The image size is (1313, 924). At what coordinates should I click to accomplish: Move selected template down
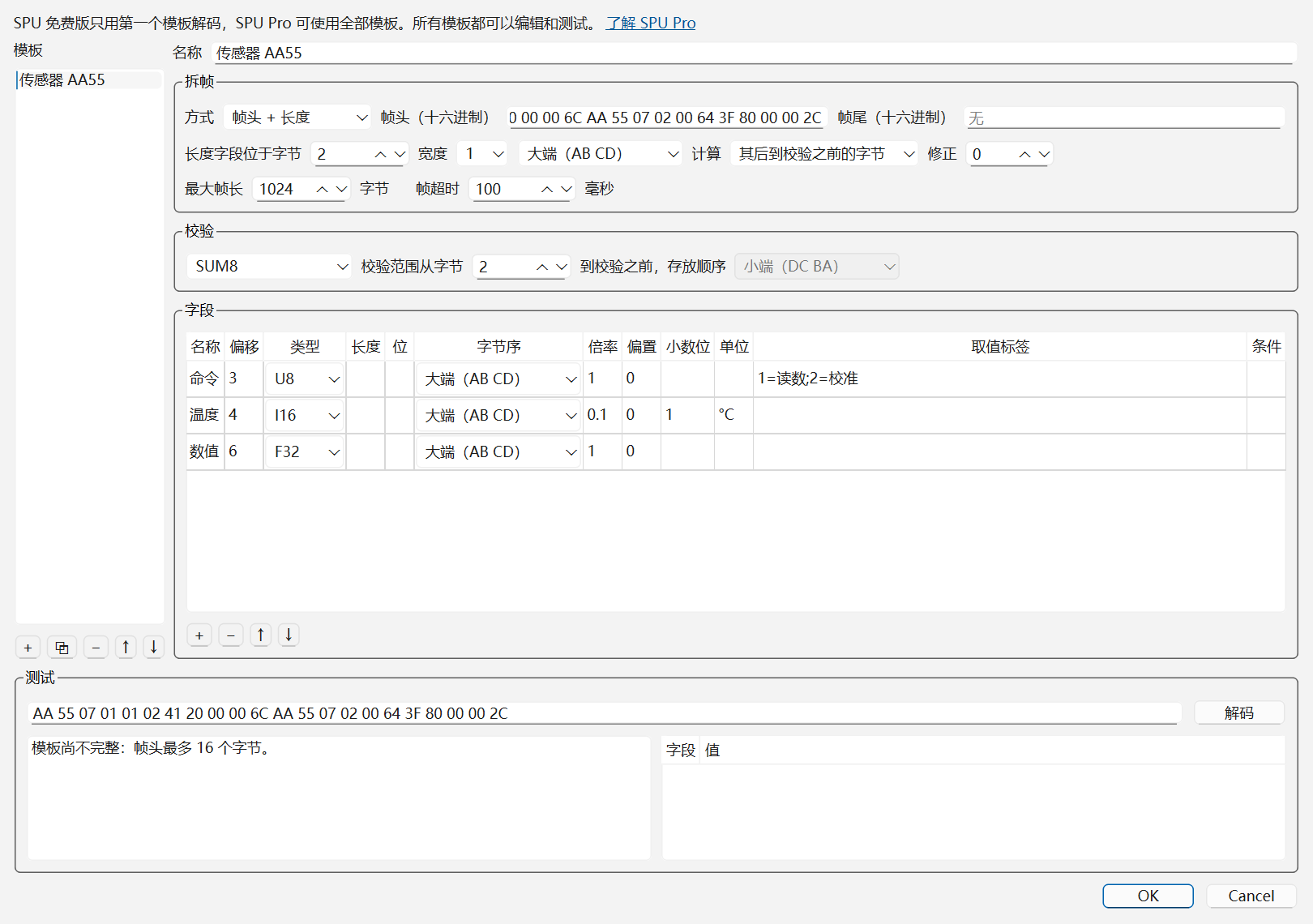tap(153, 647)
